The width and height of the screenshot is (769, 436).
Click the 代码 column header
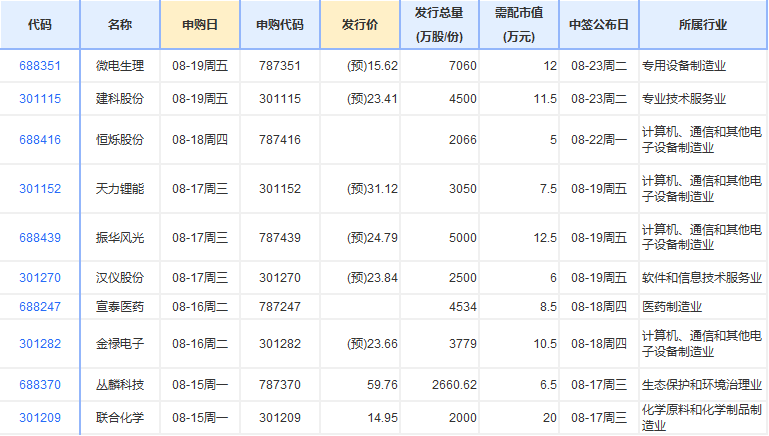pos(40,25)
